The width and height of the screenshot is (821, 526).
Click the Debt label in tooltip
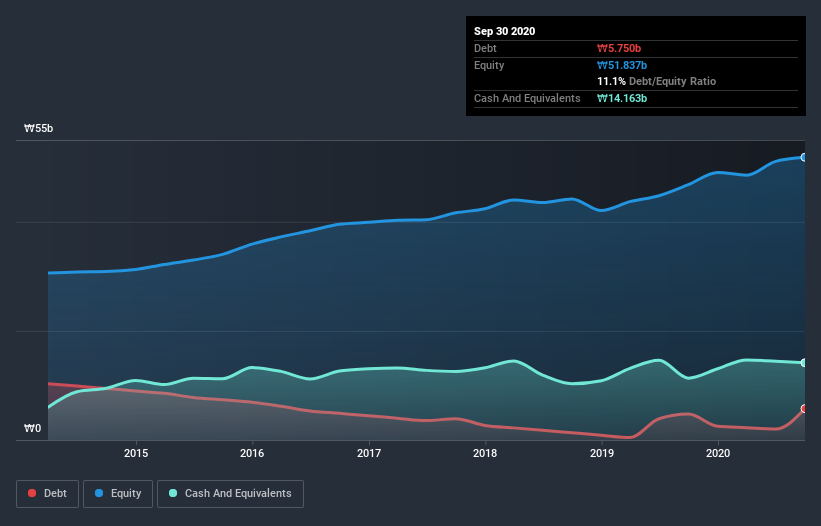[485, 49]
